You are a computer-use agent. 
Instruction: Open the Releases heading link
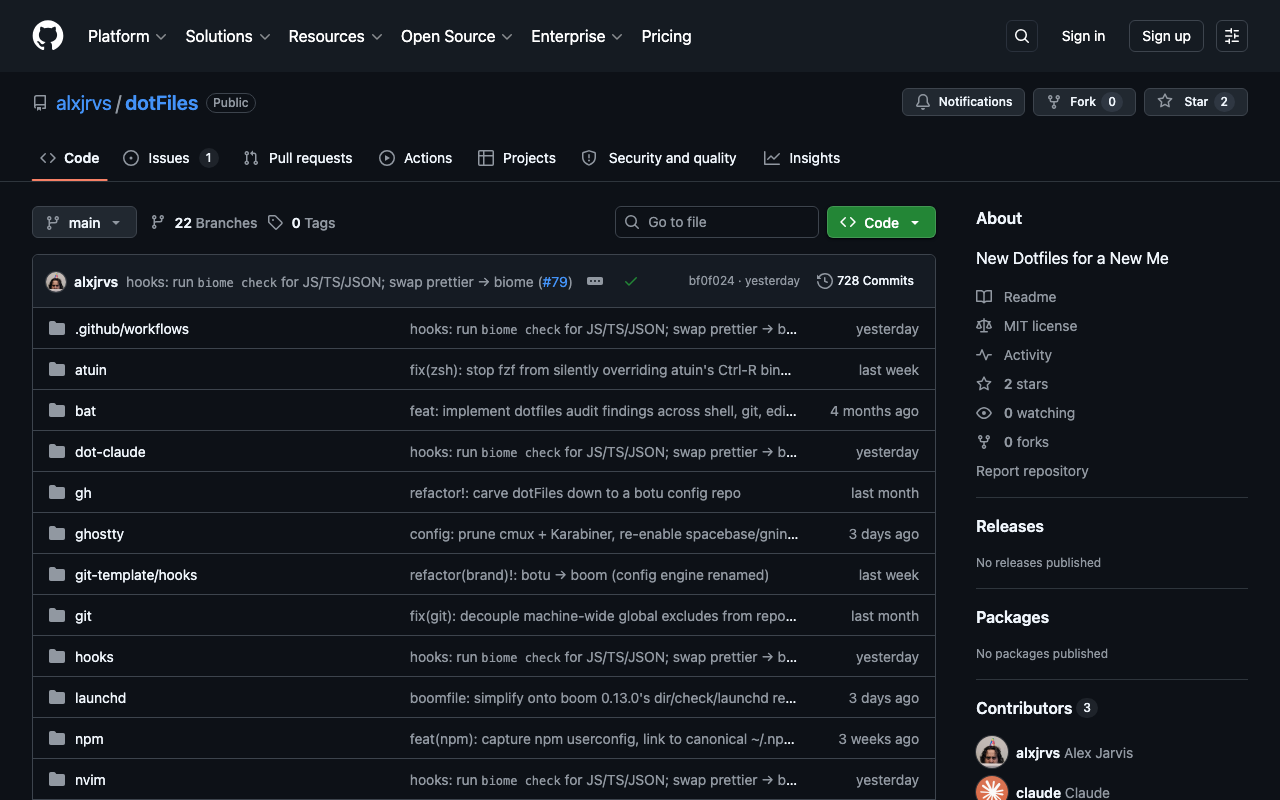[x=1010, y=526]
